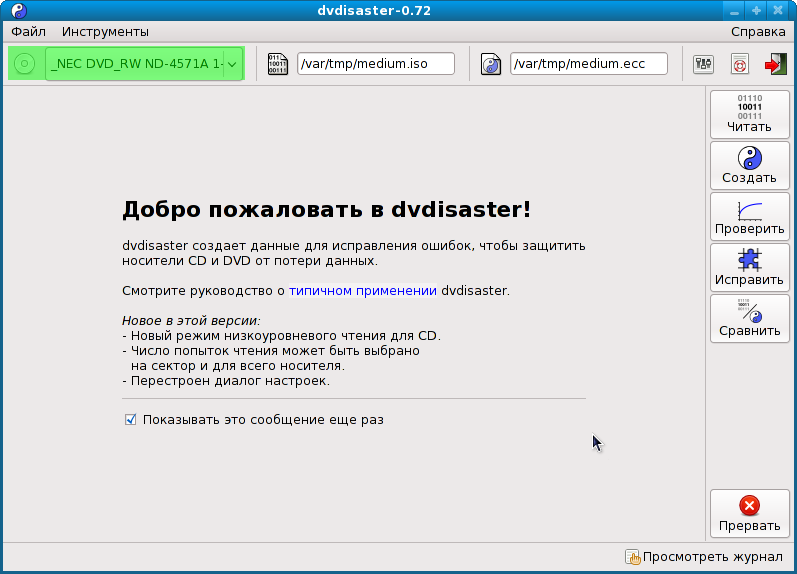The image size is (797, 574).
Task: Focus the /var/tmp/medium.iso path field
Action: [376, 64]
